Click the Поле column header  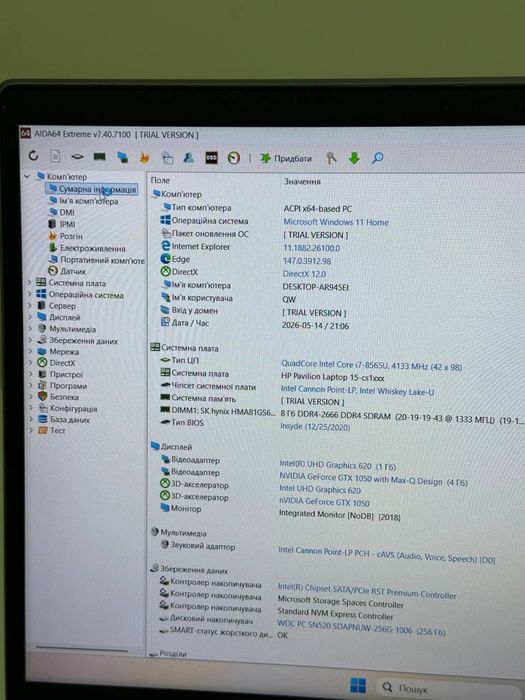tap(160, 180)
